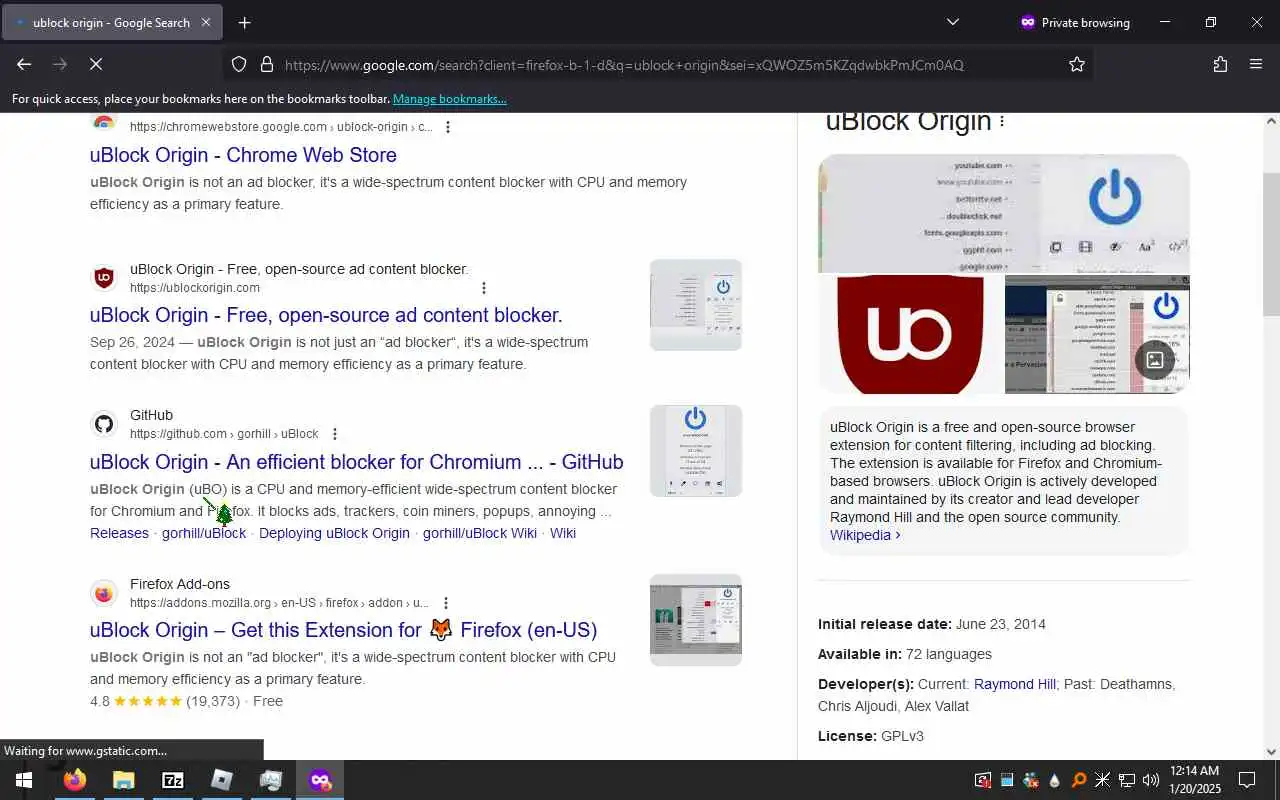Click the Private browsing indicator

pos(1075,22)
